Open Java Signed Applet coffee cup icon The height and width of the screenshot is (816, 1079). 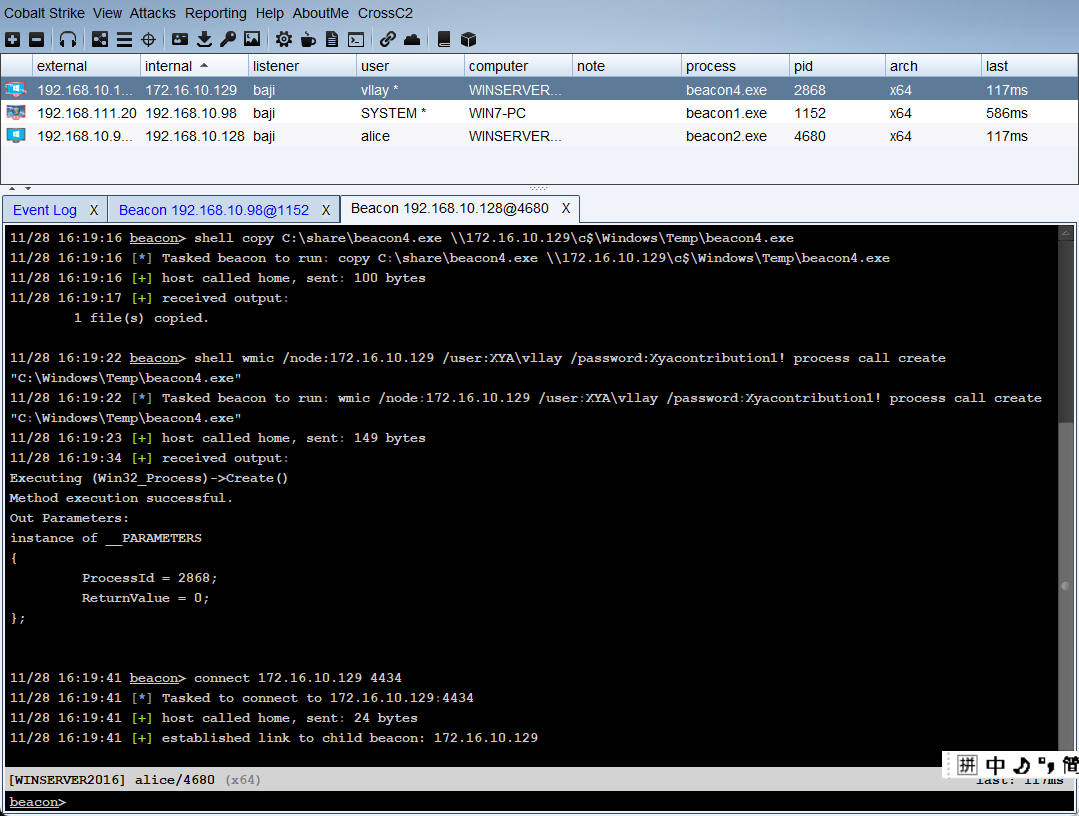click(308, 39)
